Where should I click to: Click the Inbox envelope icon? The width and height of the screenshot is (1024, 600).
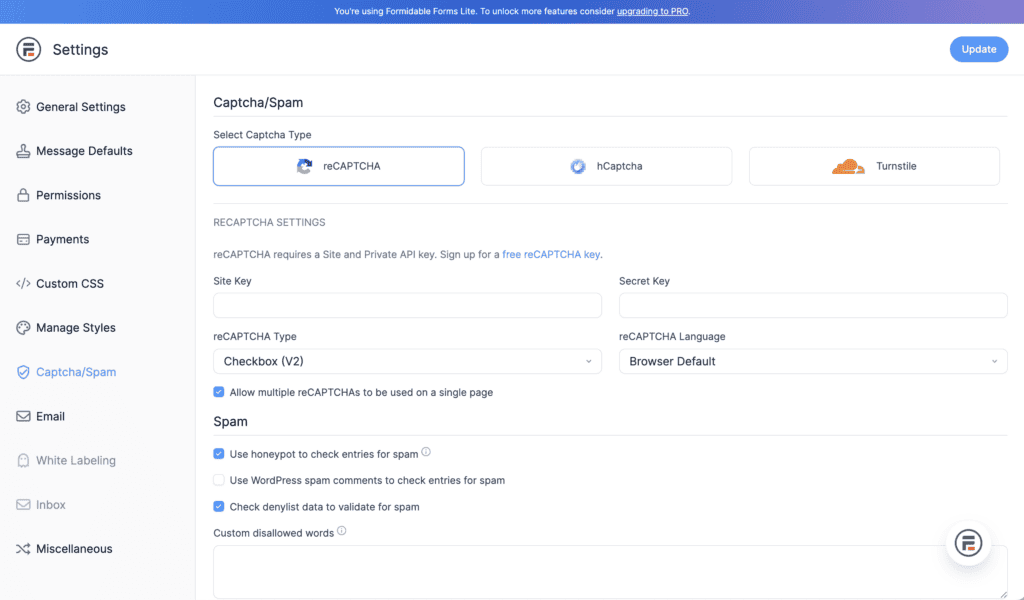click(x=24, y=505)
